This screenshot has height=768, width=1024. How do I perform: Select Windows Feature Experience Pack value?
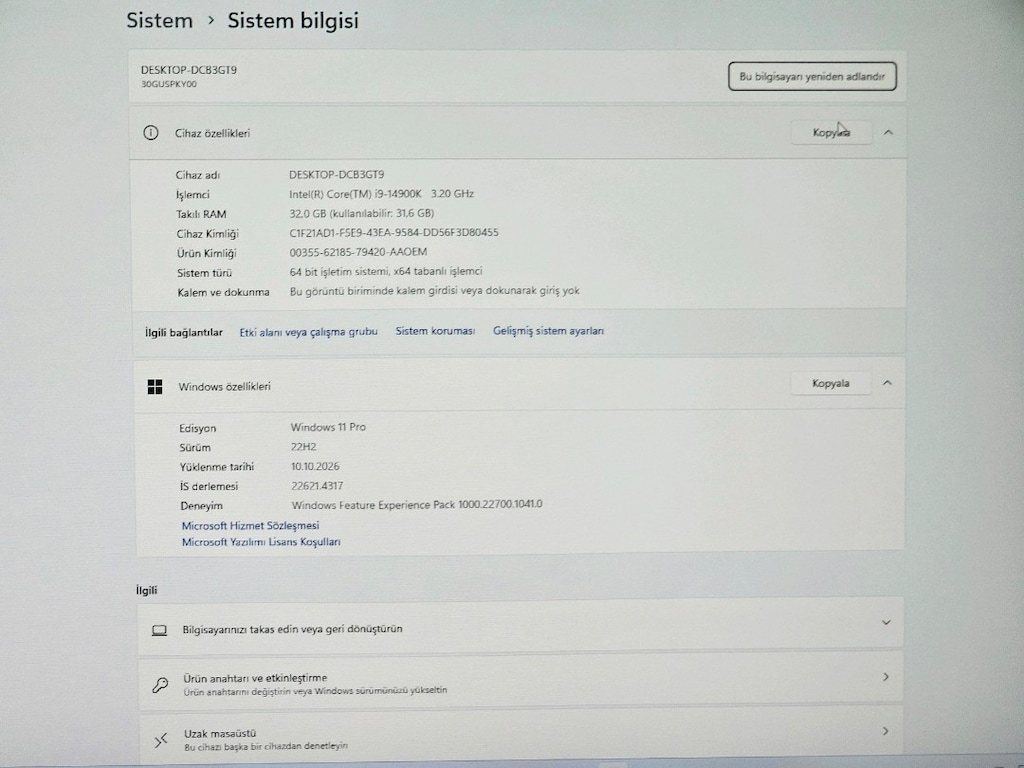[417, 505]
